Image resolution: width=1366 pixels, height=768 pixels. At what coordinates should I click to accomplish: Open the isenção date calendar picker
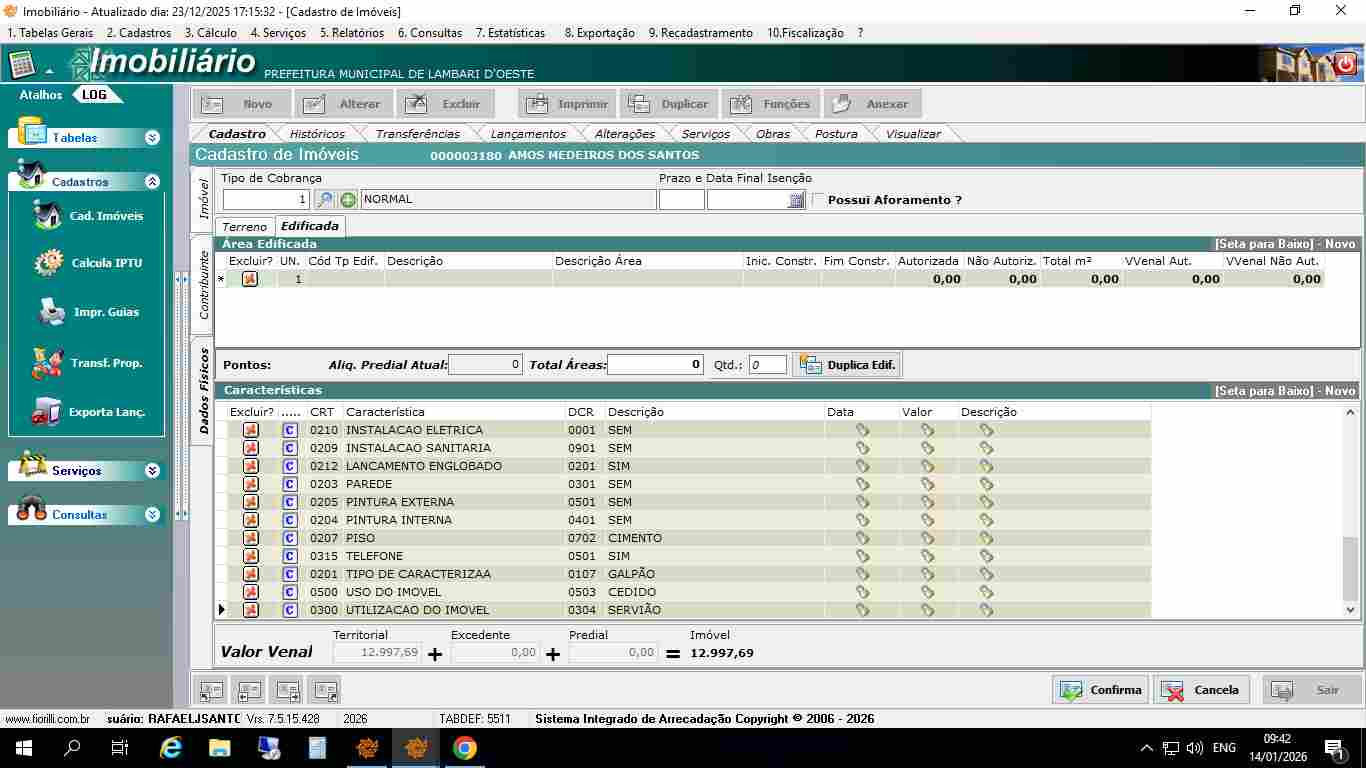tap(796, 200)
